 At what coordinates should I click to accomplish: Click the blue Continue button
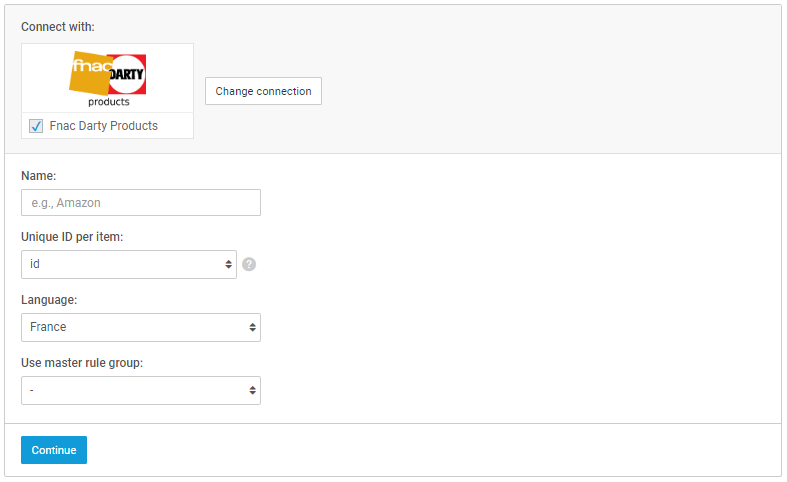pyautogui.click(x=54, y=450)
